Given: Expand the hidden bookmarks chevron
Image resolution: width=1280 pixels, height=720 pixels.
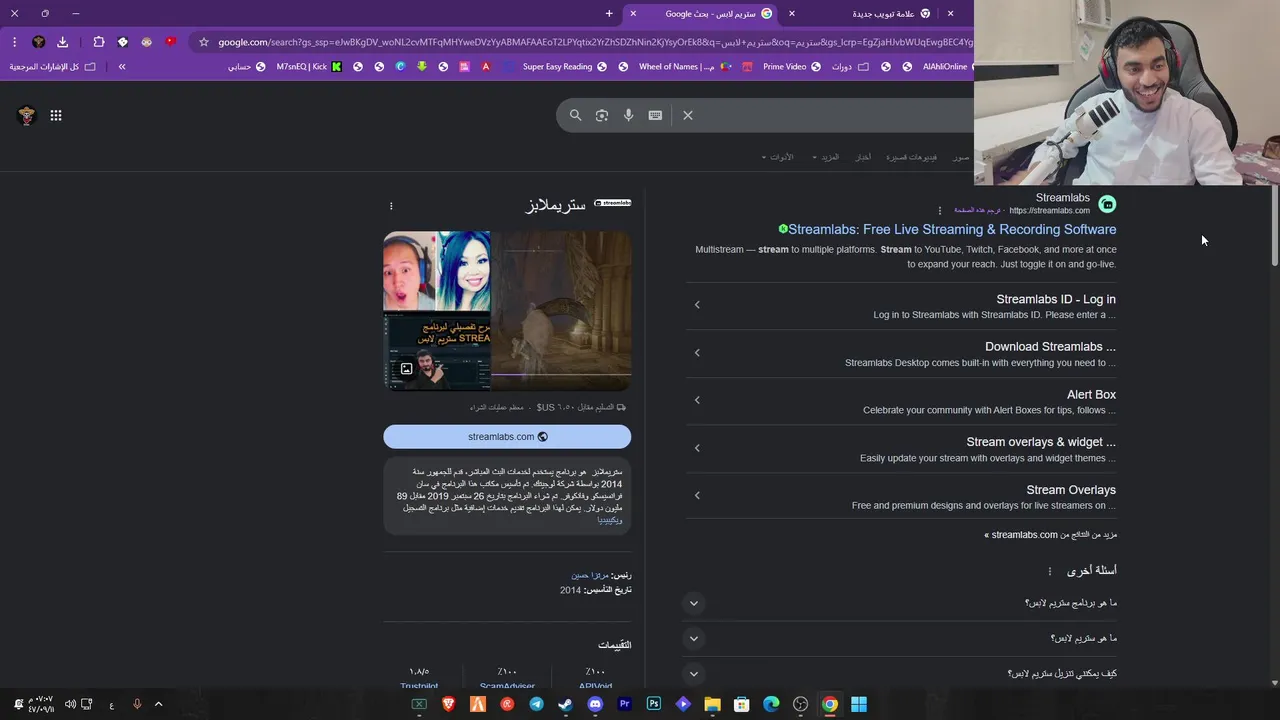Looking at the screenshot, I should [x=122, y=67].
